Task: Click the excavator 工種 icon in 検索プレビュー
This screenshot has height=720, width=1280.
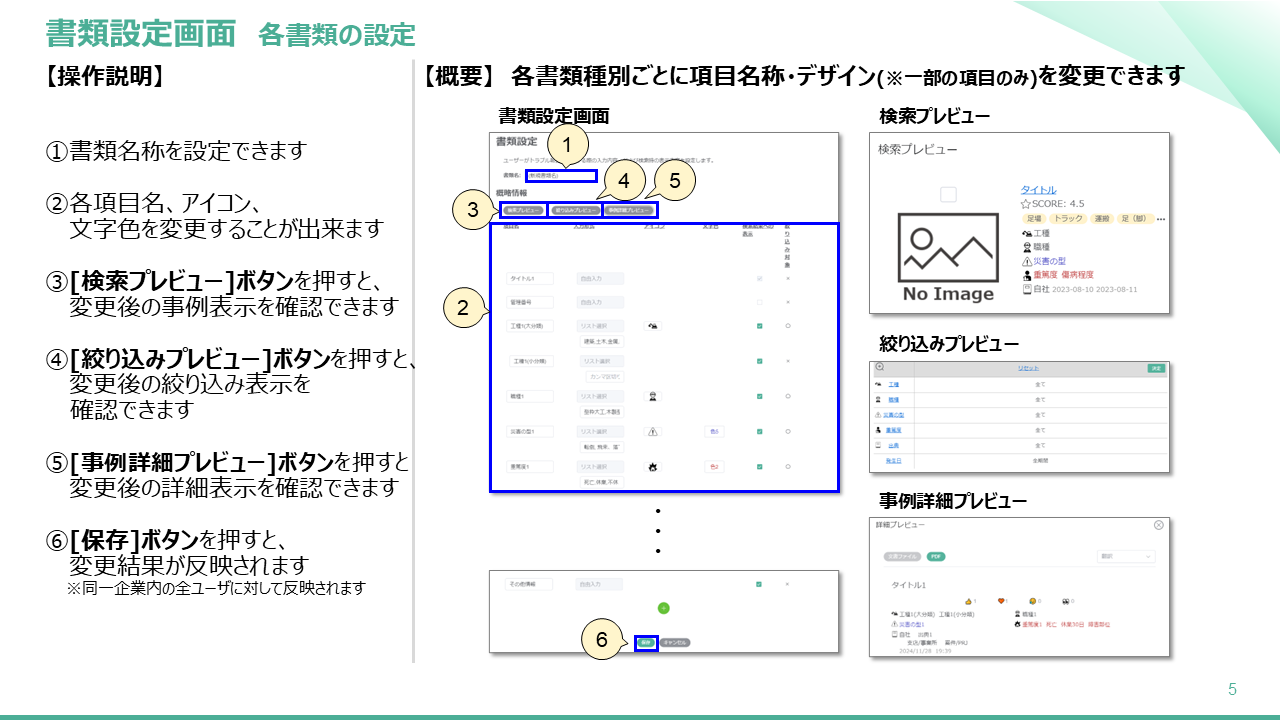Action: 1026,233
